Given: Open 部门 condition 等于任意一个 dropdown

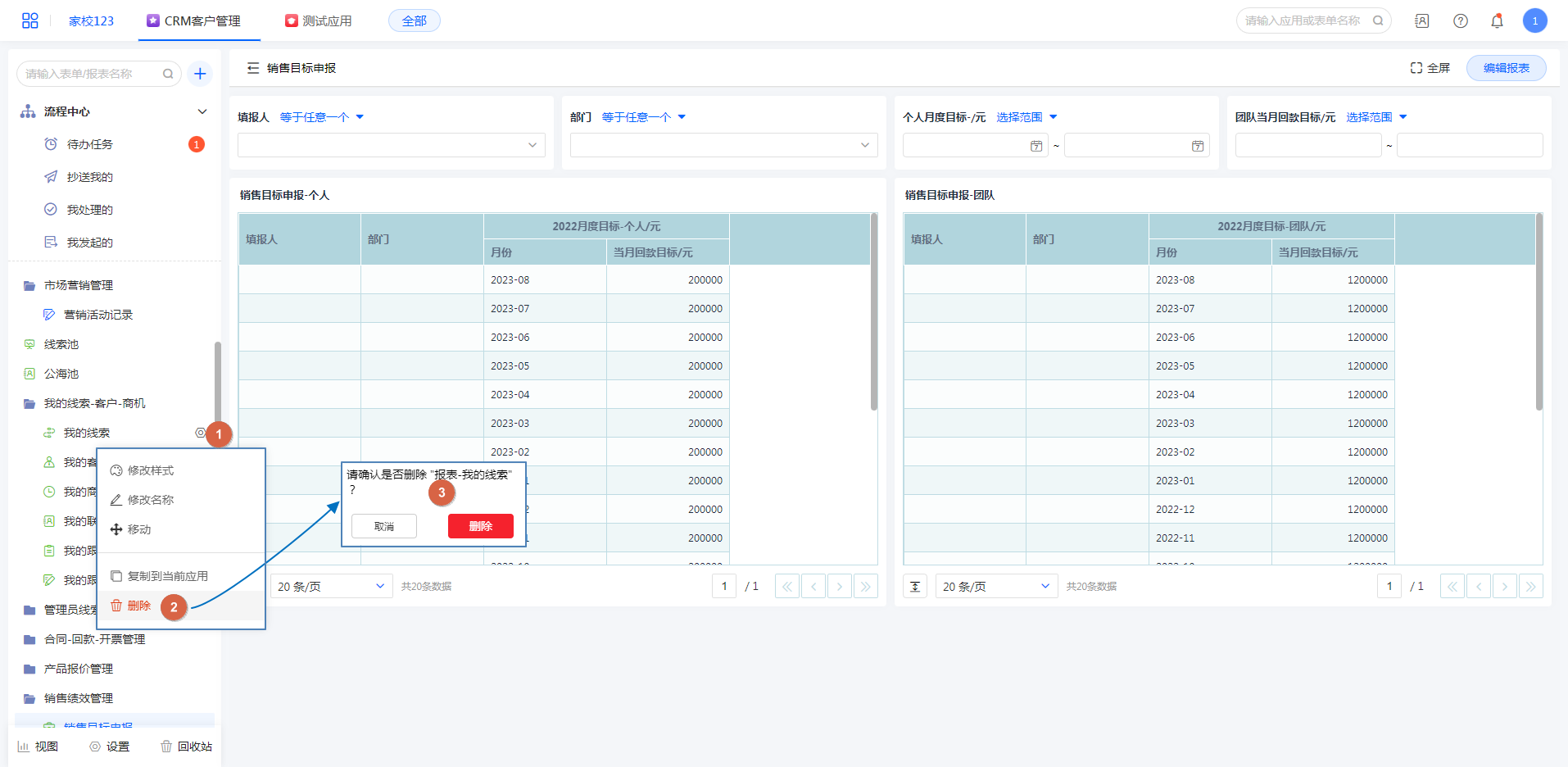Looking at the screenshot, I should pyautogui.click(x=643, y=117).
